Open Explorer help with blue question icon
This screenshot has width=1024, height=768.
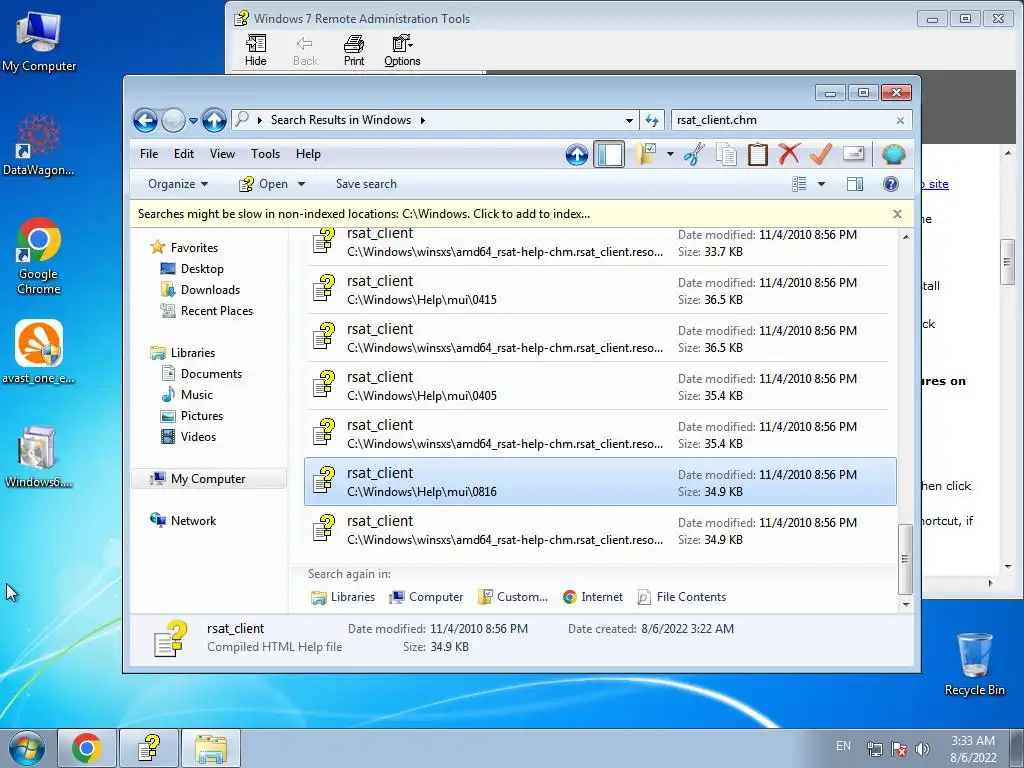click(891, 184)
